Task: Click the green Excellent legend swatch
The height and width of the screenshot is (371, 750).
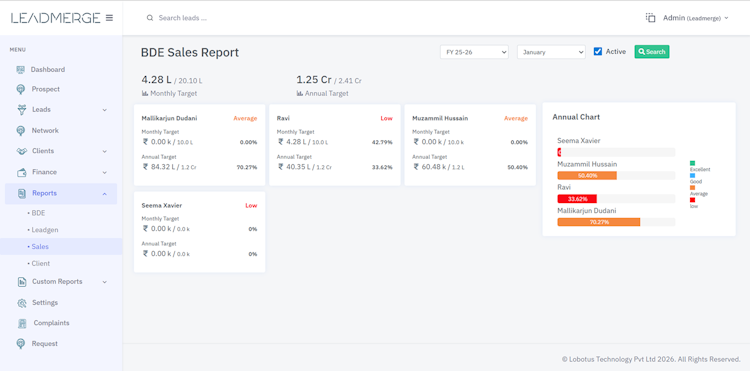Action: click(693, 164)
